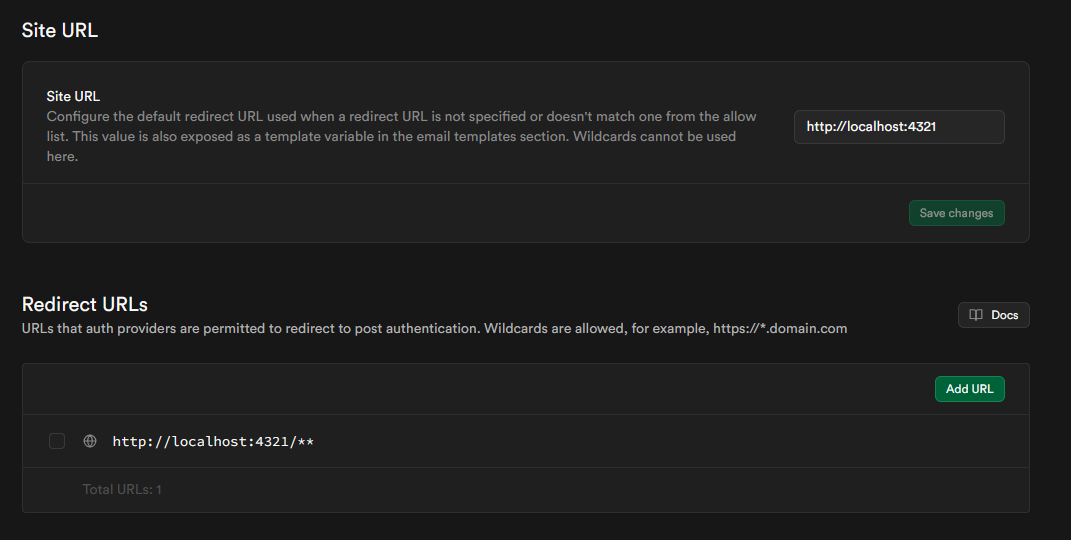The image size is (1071, 540).
Task: Click the small Site URL label in card
Action: [x=73, y=97]
